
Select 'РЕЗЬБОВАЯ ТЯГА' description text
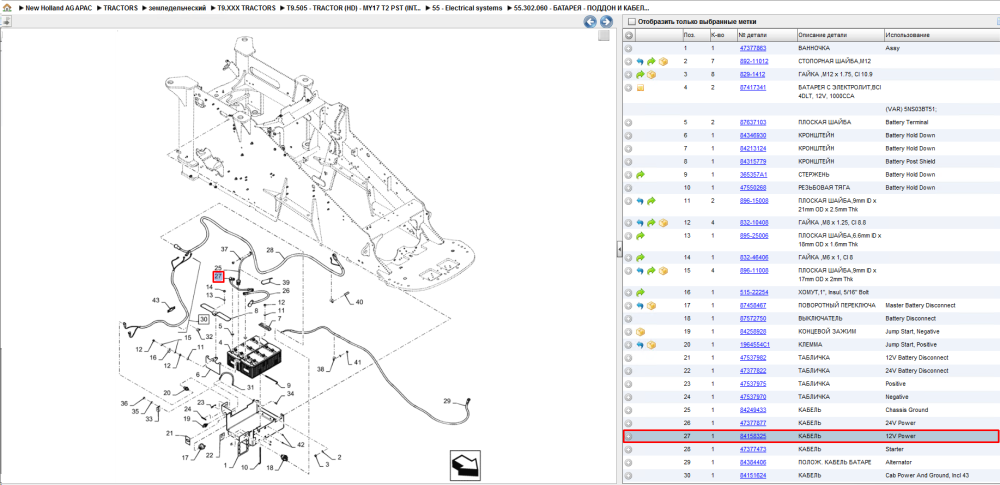[x=823, y=188]
